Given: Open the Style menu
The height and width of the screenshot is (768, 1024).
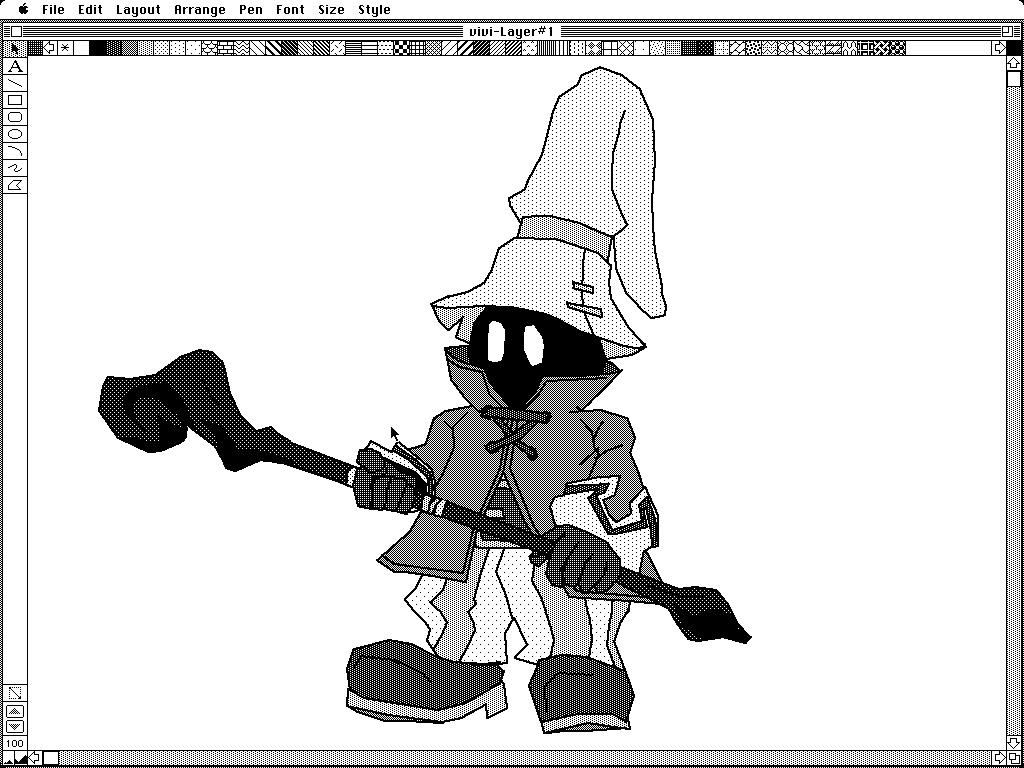Looking at the screenshot, I should coord(374,10).
